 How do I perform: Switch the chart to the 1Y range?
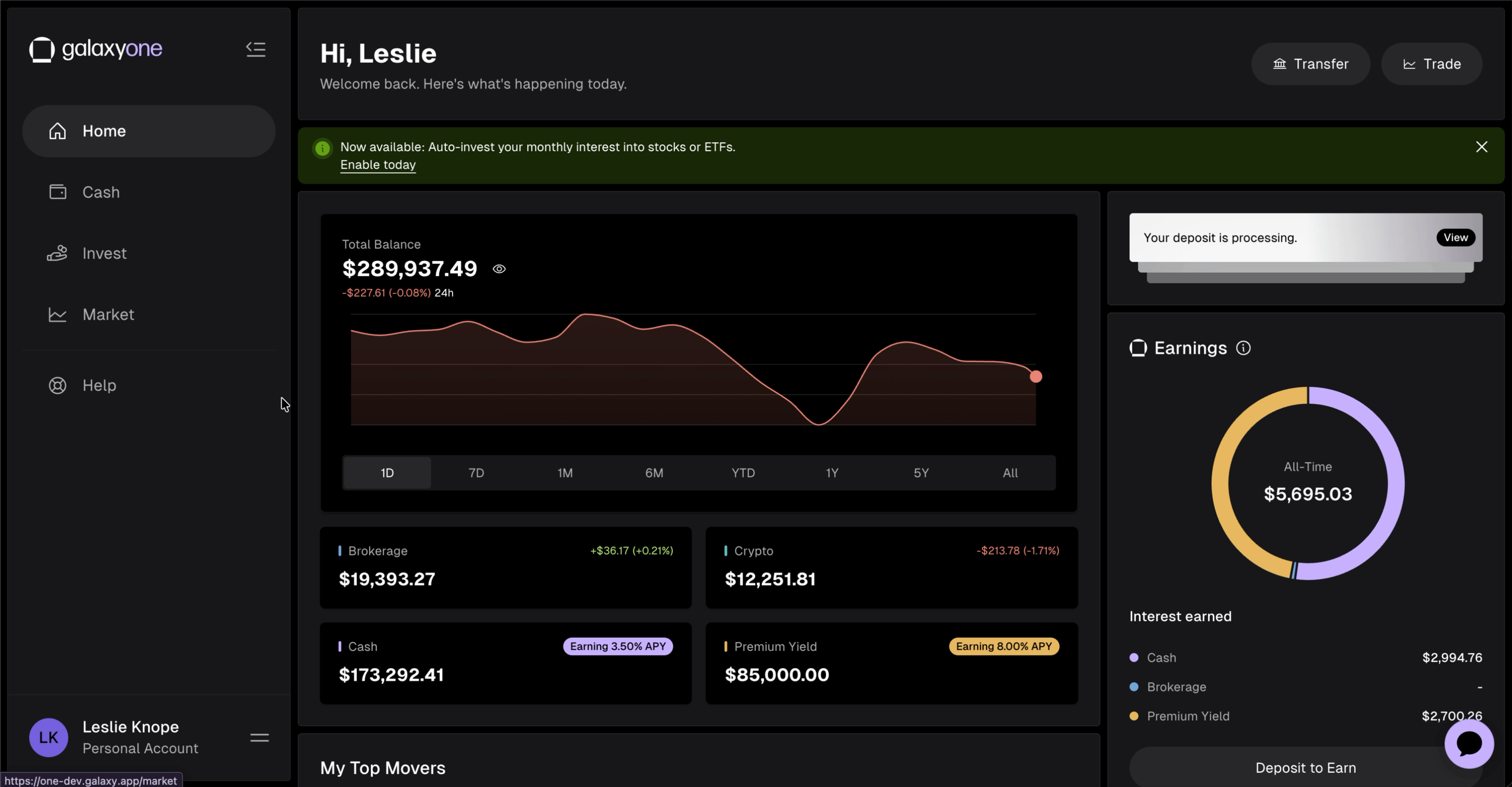tap(832, 472)
